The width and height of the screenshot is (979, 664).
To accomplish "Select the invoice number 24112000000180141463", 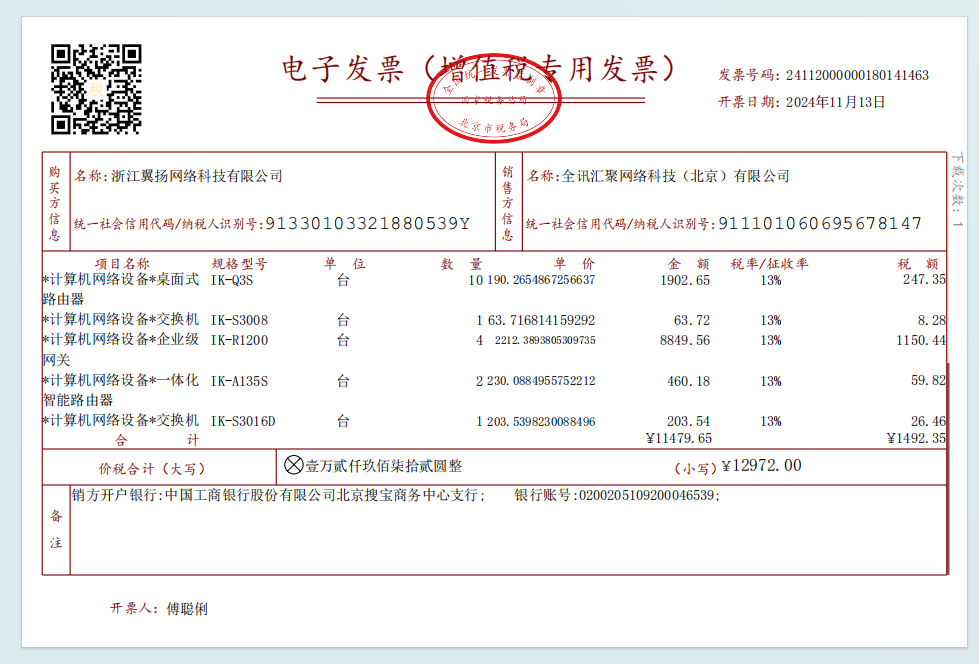I will point(857,75).
